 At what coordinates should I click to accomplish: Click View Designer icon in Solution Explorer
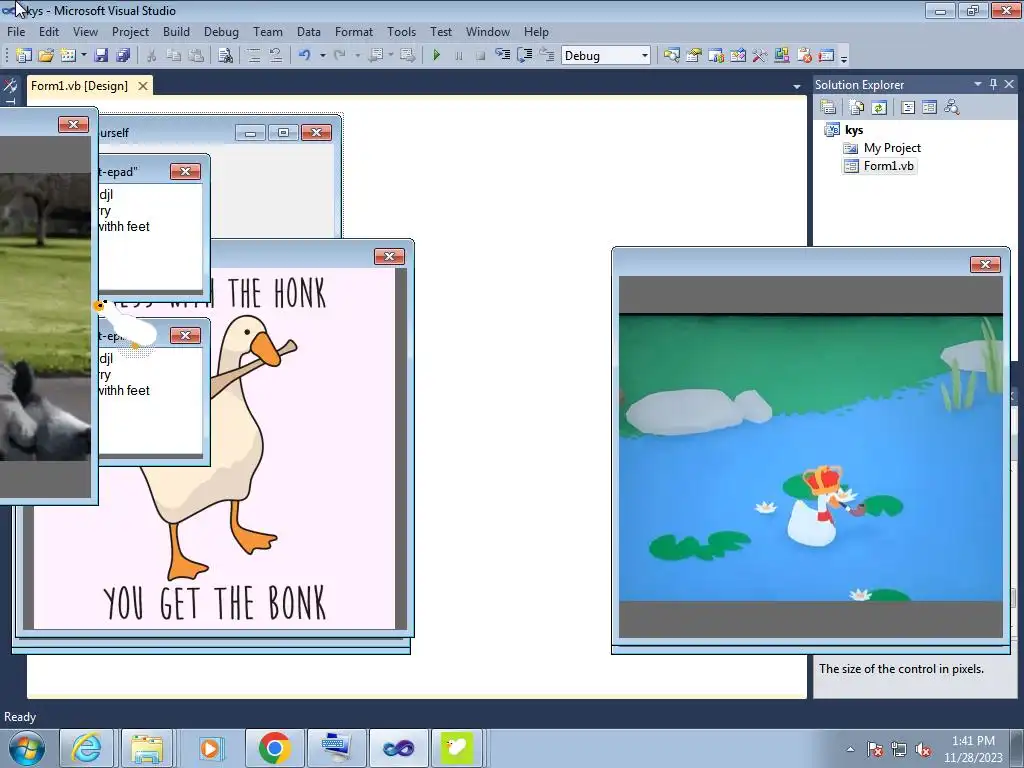[x=929, y=107]
